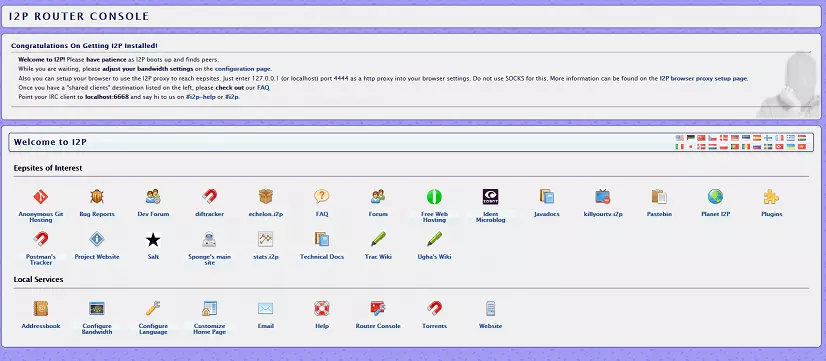Click the 'I2P ROUTER CONSOLE' header title
This screenshot has width=826, height=361.
click(79, 16)
